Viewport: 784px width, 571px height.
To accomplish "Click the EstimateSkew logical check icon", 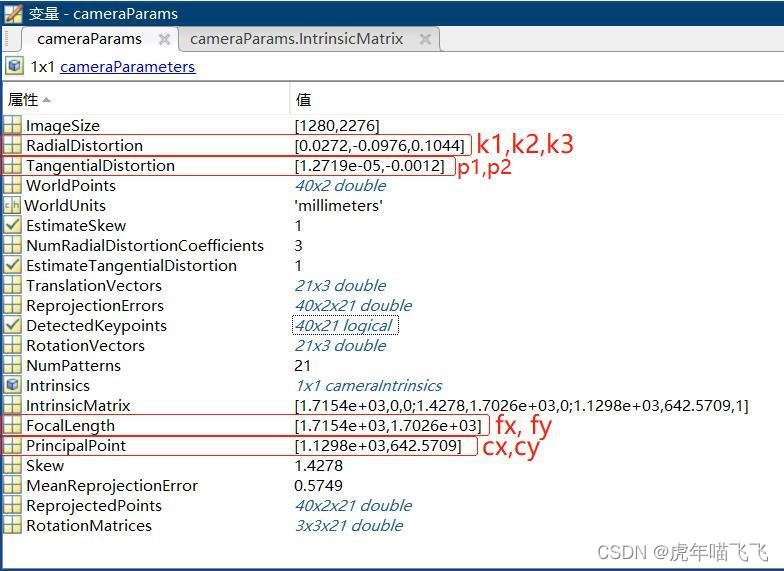I will (12, 225).
